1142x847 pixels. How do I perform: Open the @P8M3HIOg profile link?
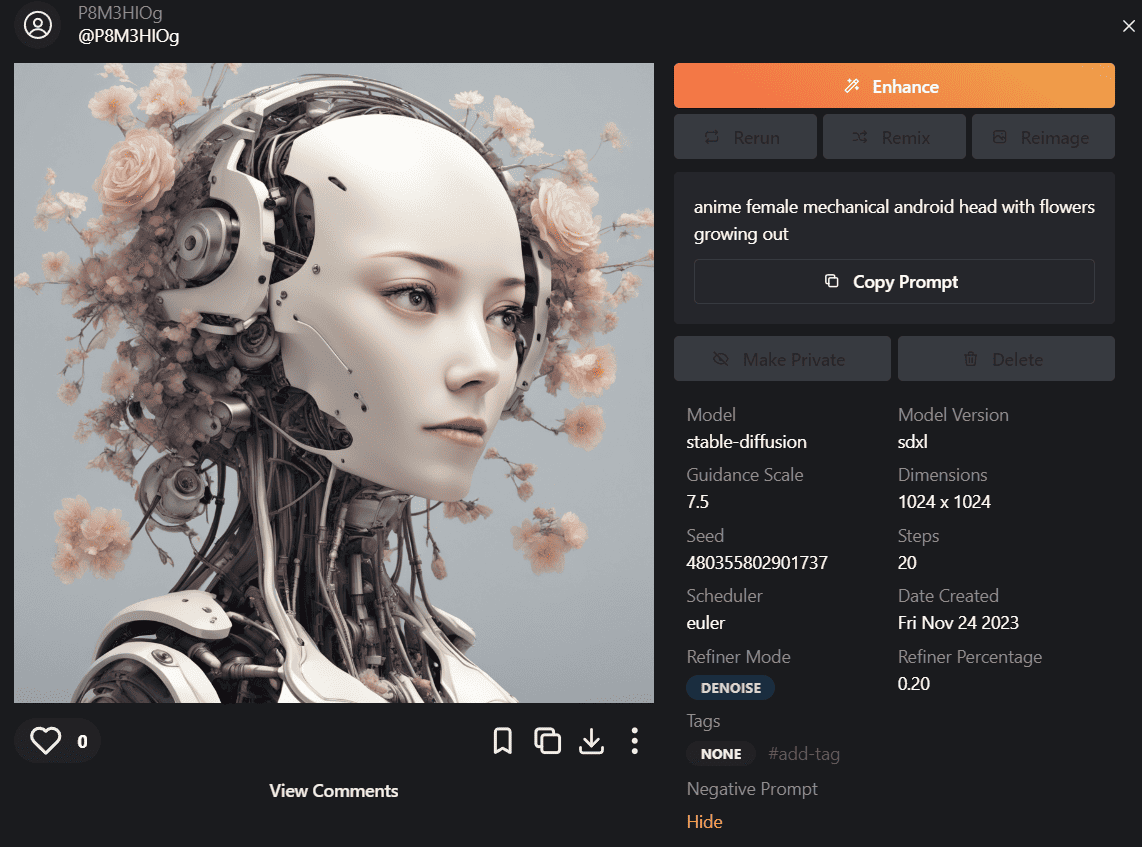129,37
